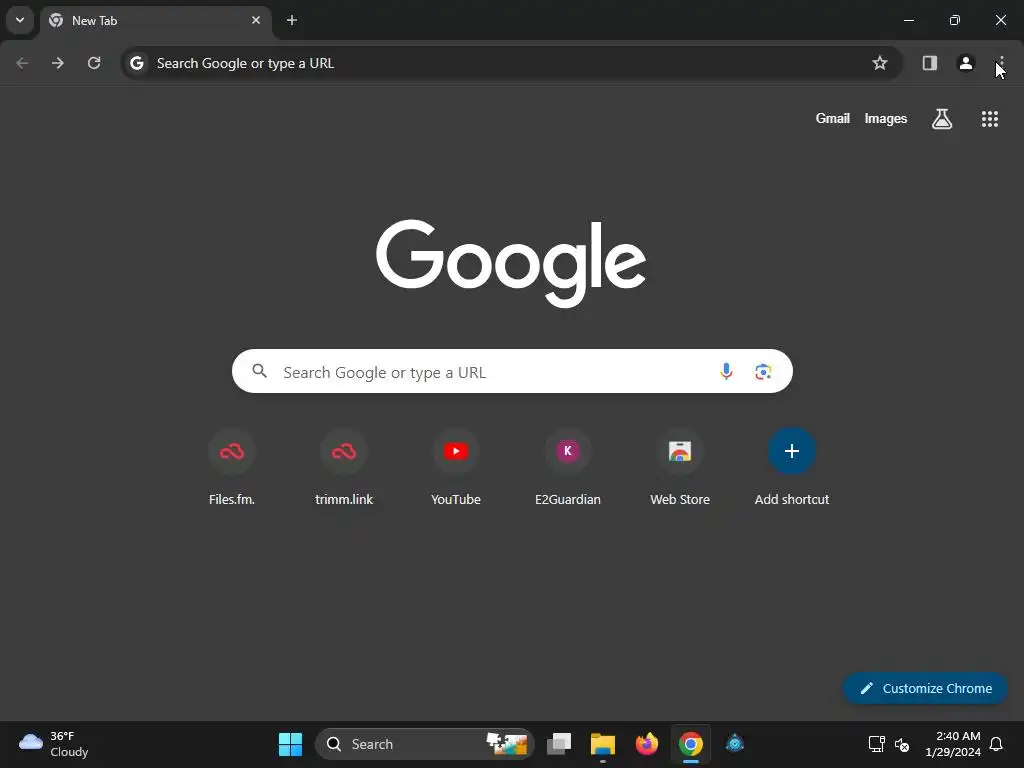The height and width of the screenshot is (768, 1024).
Task: Click the search magnifier icon in the search box
Action: click(x=260, y=371)
